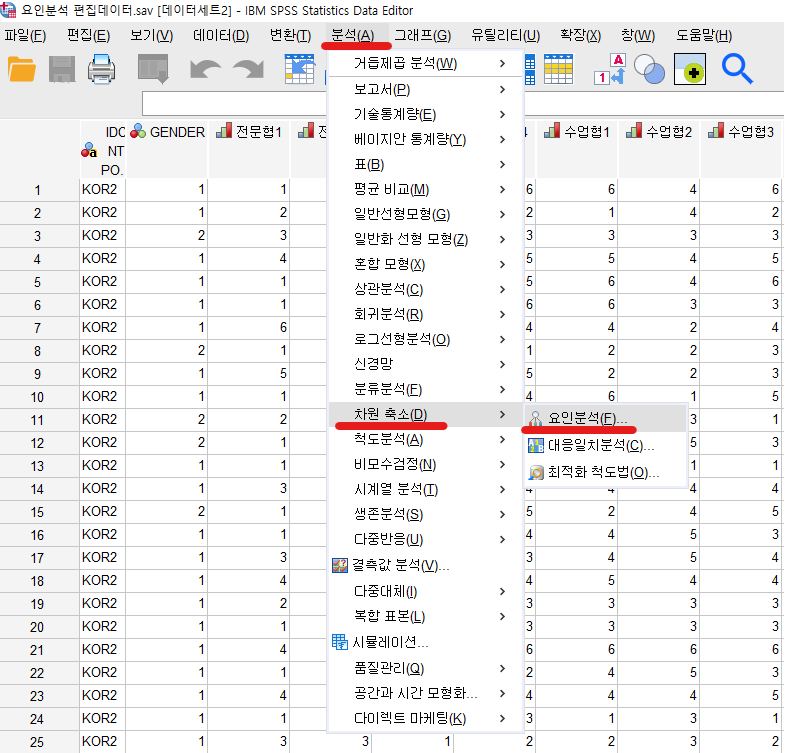Click the ordinal icon beside 수업협3

coord(716,131)
